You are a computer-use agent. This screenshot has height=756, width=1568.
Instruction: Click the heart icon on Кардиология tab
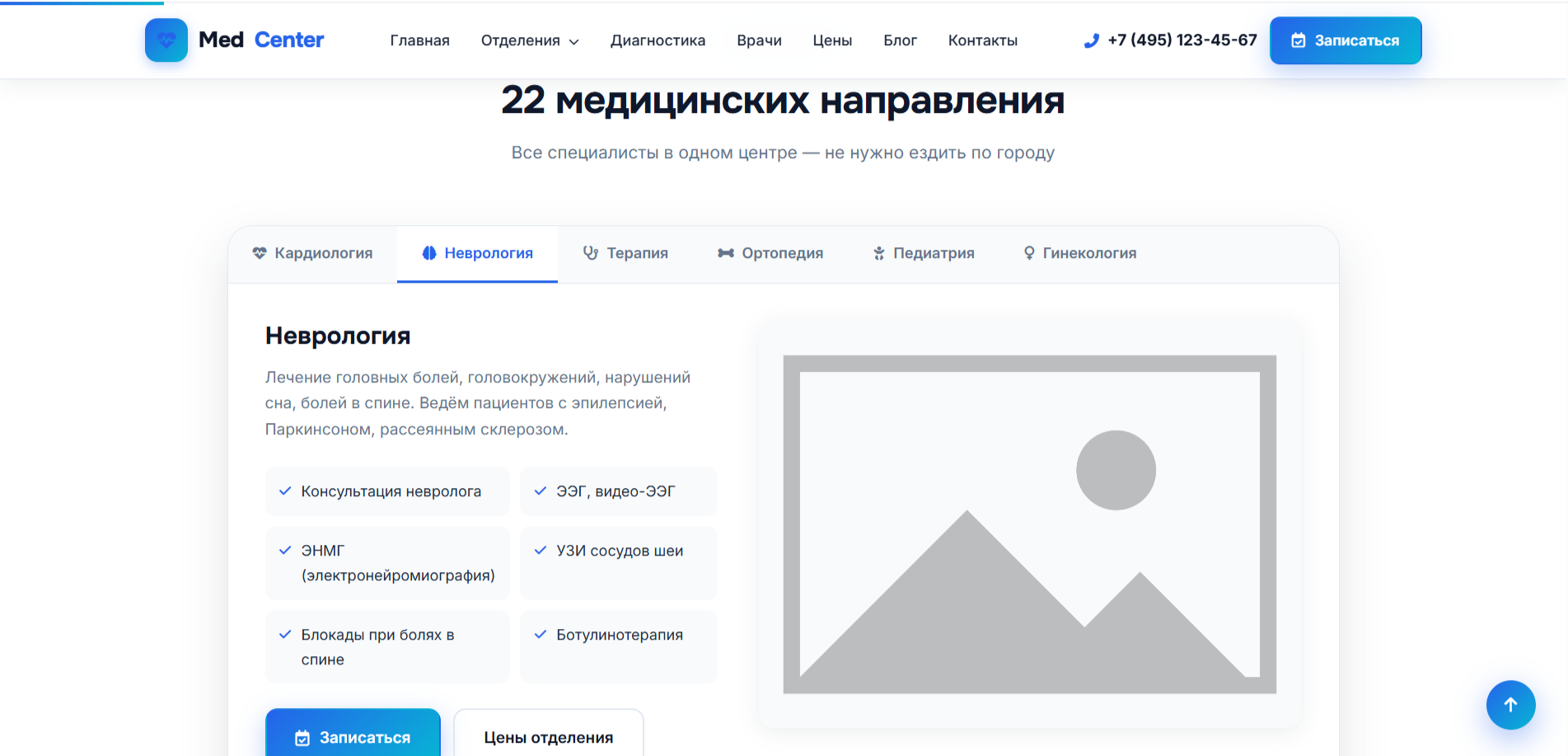[x=260, y=253]
